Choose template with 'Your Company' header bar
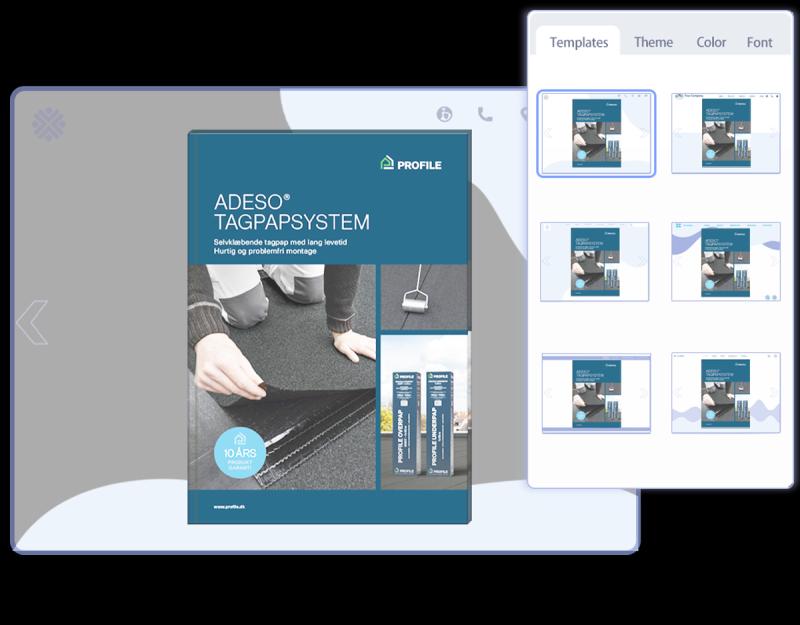The image size is (800, 625). [726, 134]
